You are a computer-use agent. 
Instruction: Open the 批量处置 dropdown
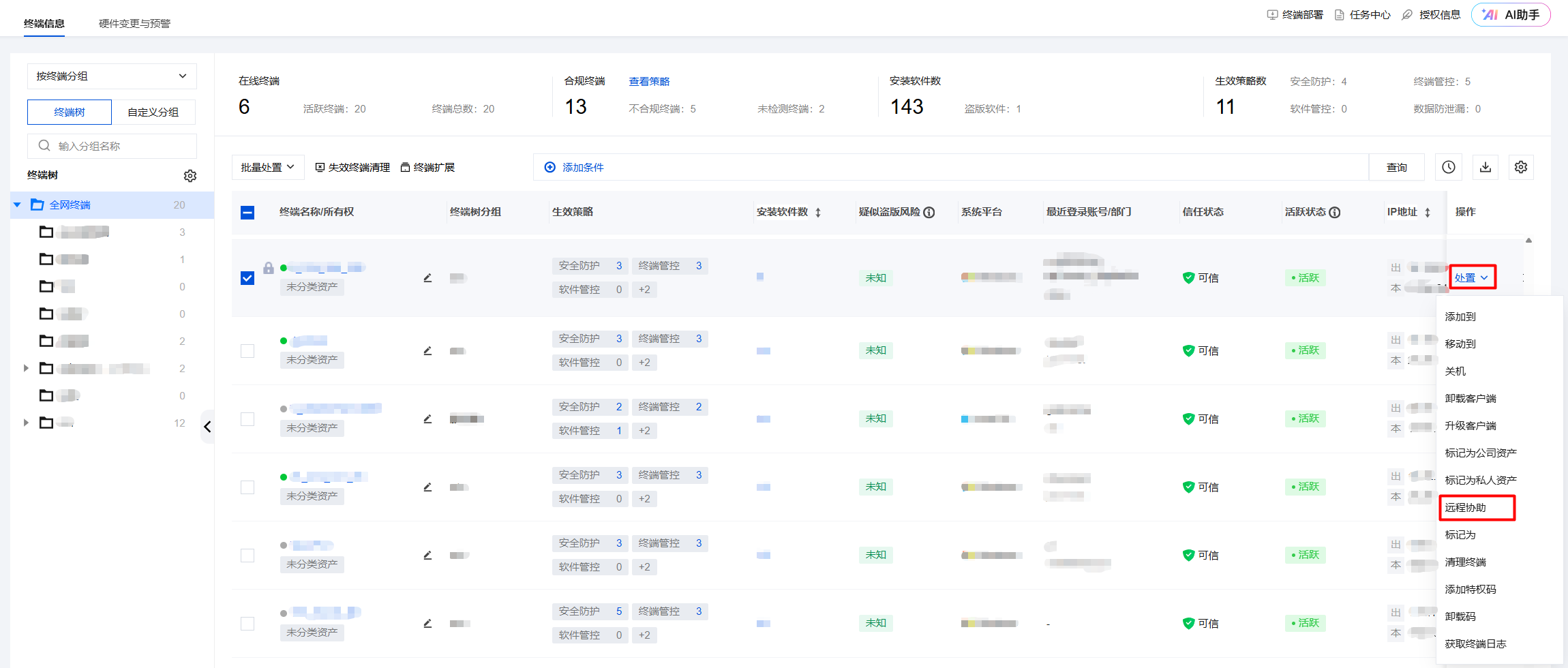pyautogui.click(x=267, y=167)
